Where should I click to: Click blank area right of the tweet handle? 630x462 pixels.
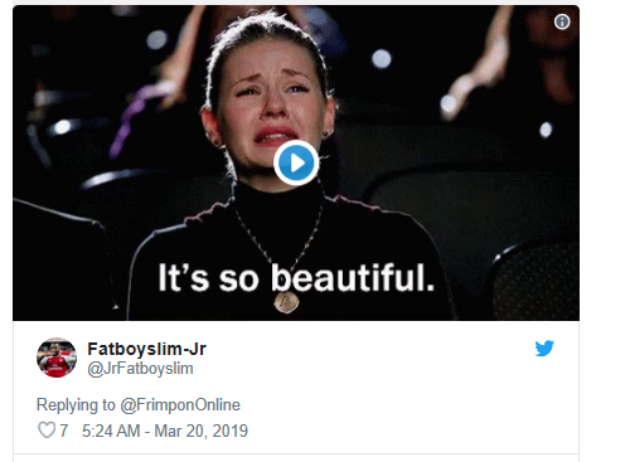[380, 369]
